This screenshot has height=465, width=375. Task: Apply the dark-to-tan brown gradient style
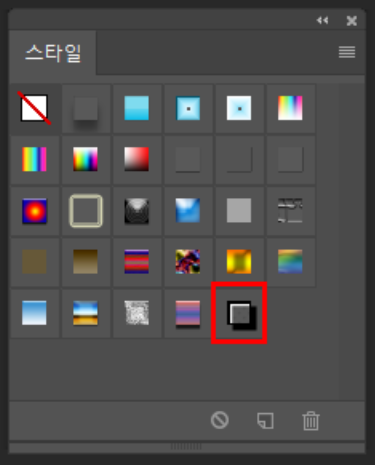point(86,262)
